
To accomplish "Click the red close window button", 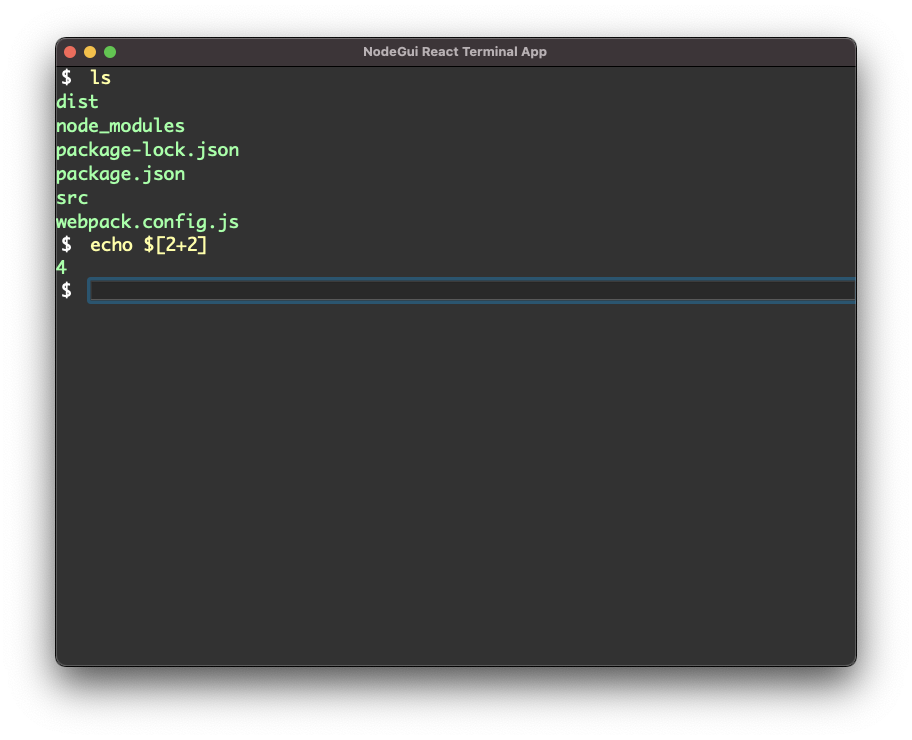I will (x=70, y=52).
